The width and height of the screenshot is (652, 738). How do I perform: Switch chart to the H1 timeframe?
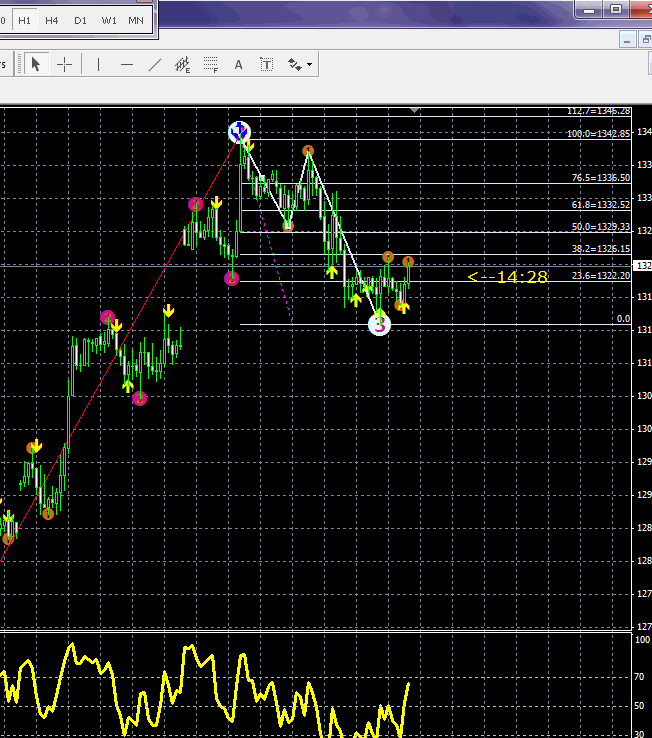coord(24,21)
